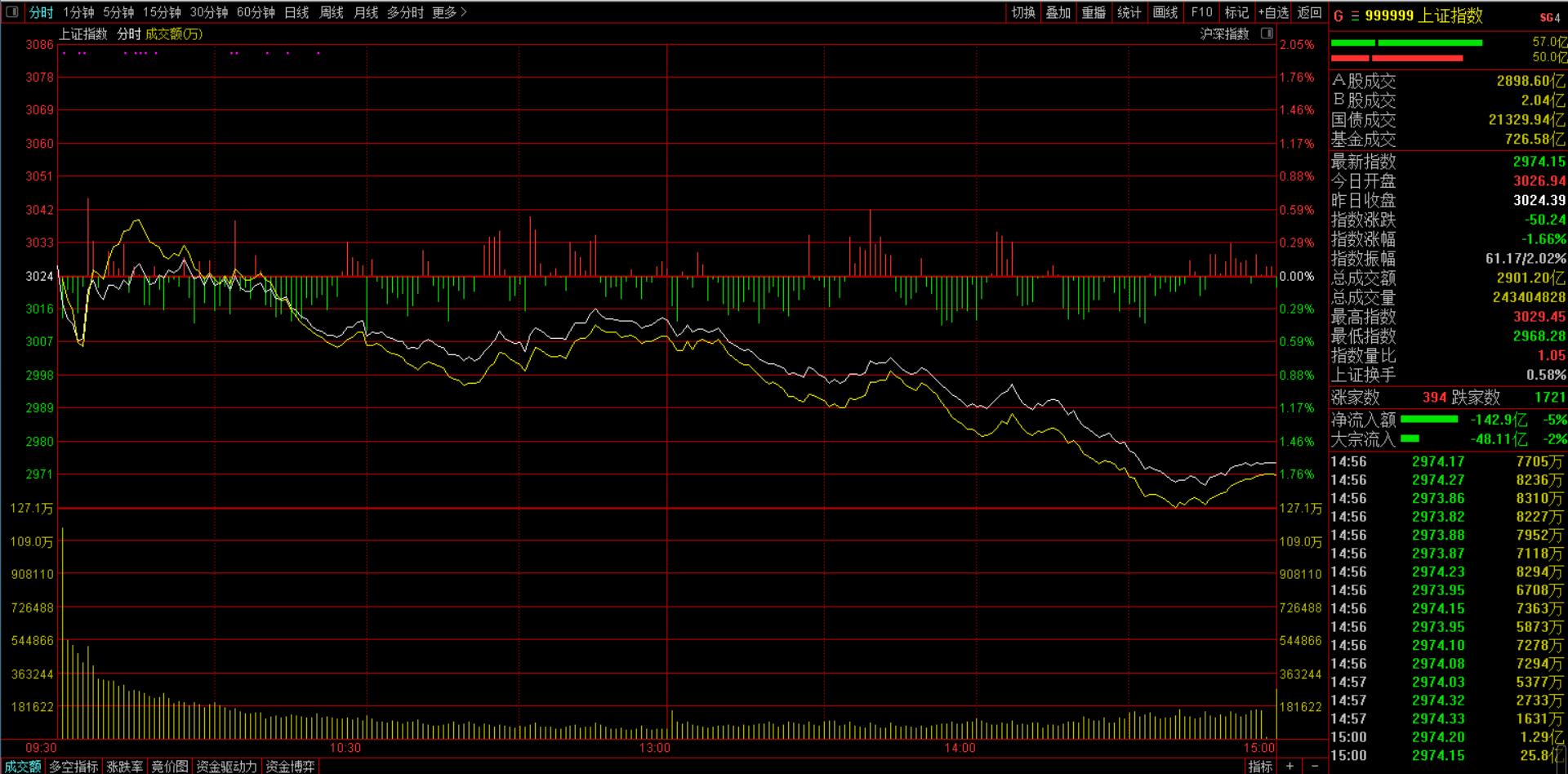The width and height of the screenshot is (1568, 774).
Task: Select the 60分钟 period tab
Action: pos(256,12)
